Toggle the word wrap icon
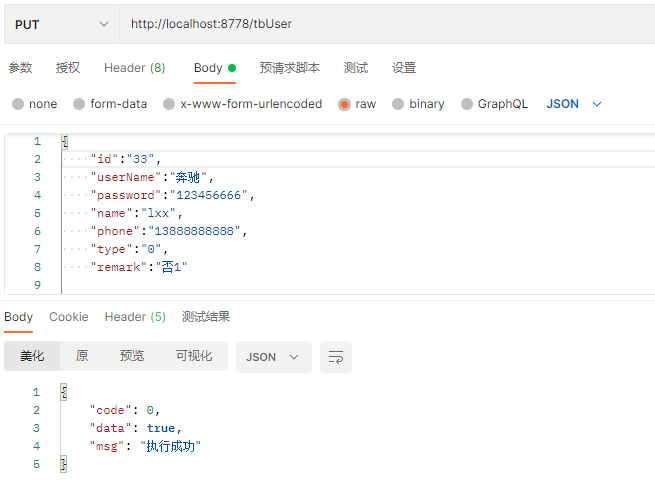The image size is (655, 491). [336, 357]
